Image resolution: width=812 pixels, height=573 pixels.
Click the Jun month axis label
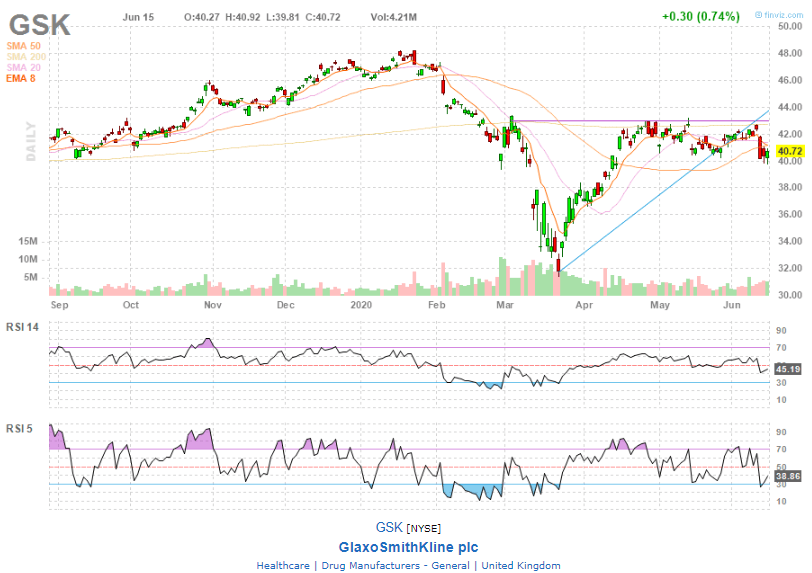coord(732,305)
